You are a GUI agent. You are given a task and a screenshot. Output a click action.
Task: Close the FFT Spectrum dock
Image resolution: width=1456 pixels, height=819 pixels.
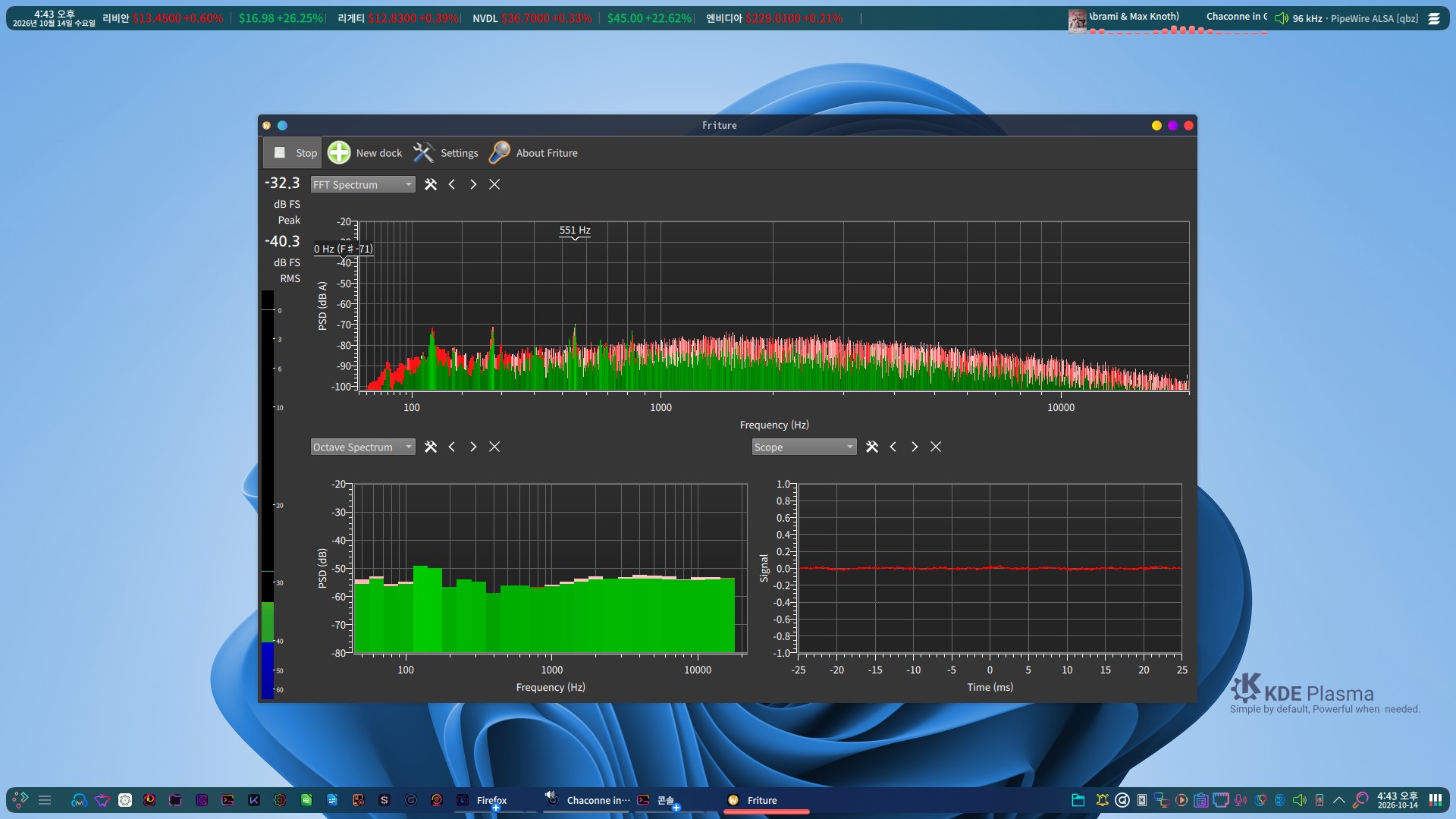[494, 184]
